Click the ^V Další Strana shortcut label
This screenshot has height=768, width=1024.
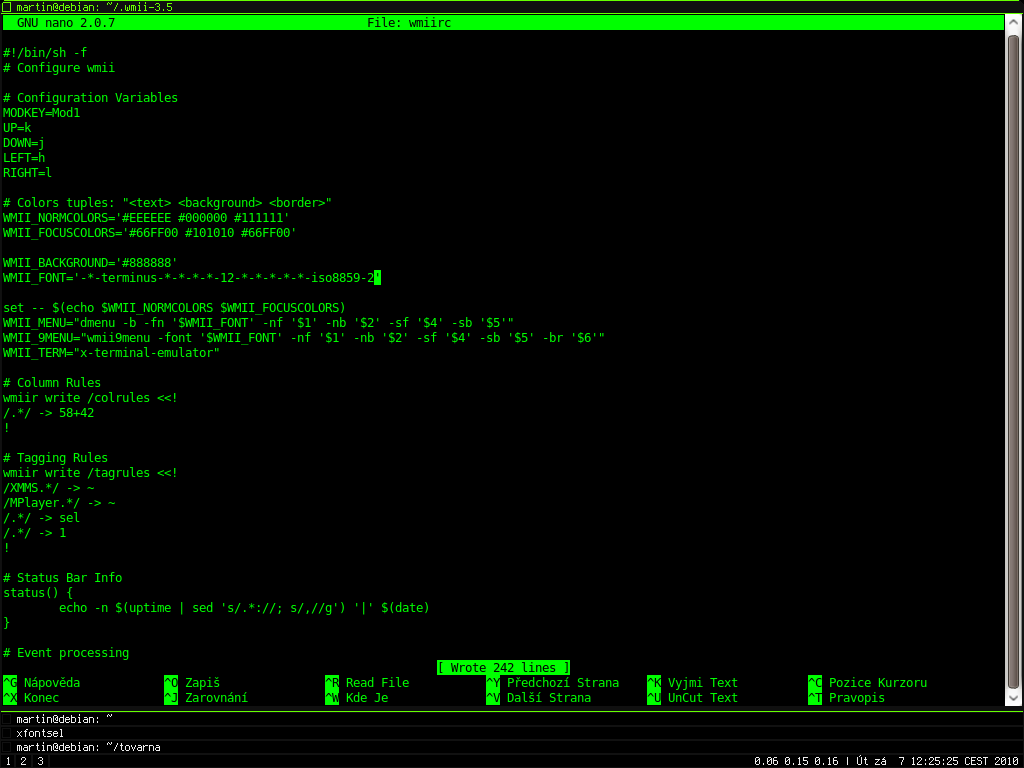click(539, 698)
